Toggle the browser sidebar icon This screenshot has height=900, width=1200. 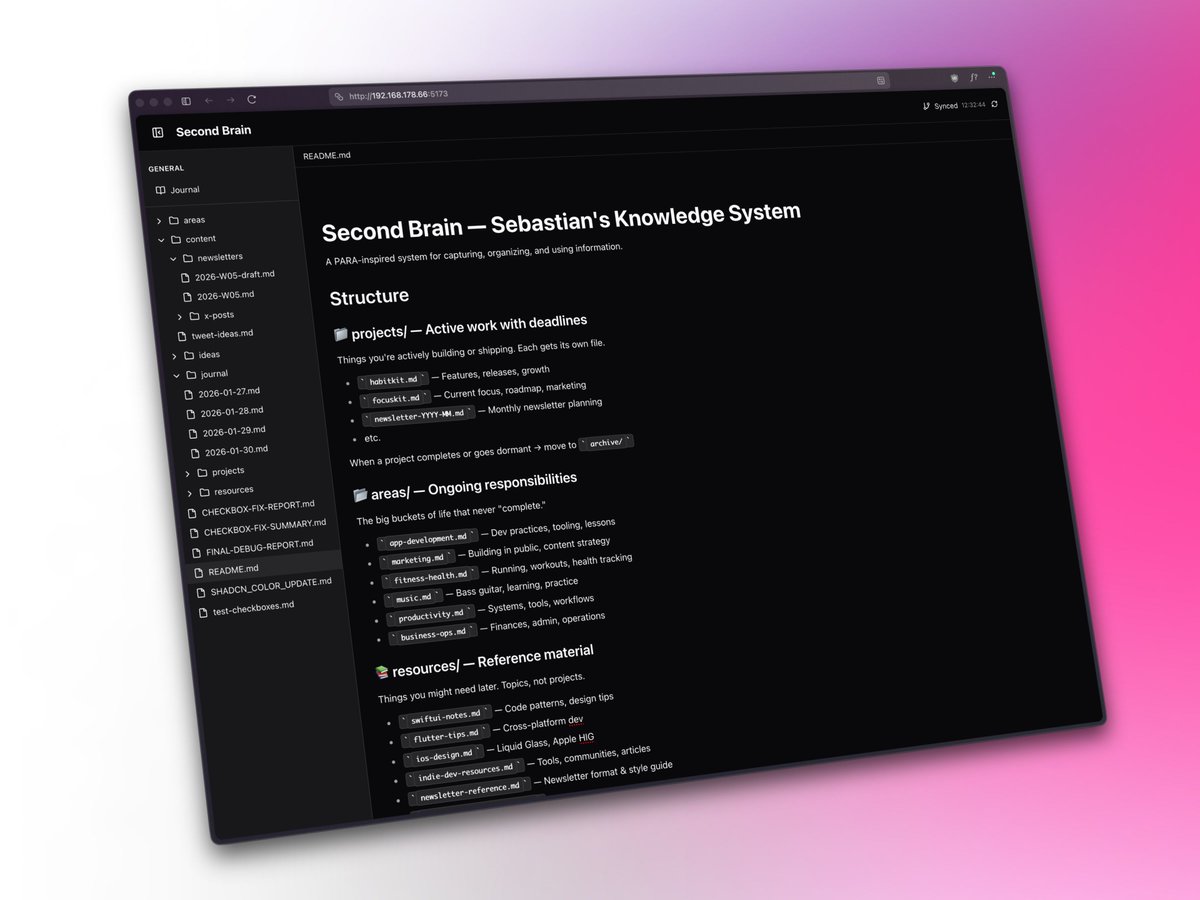186,102
